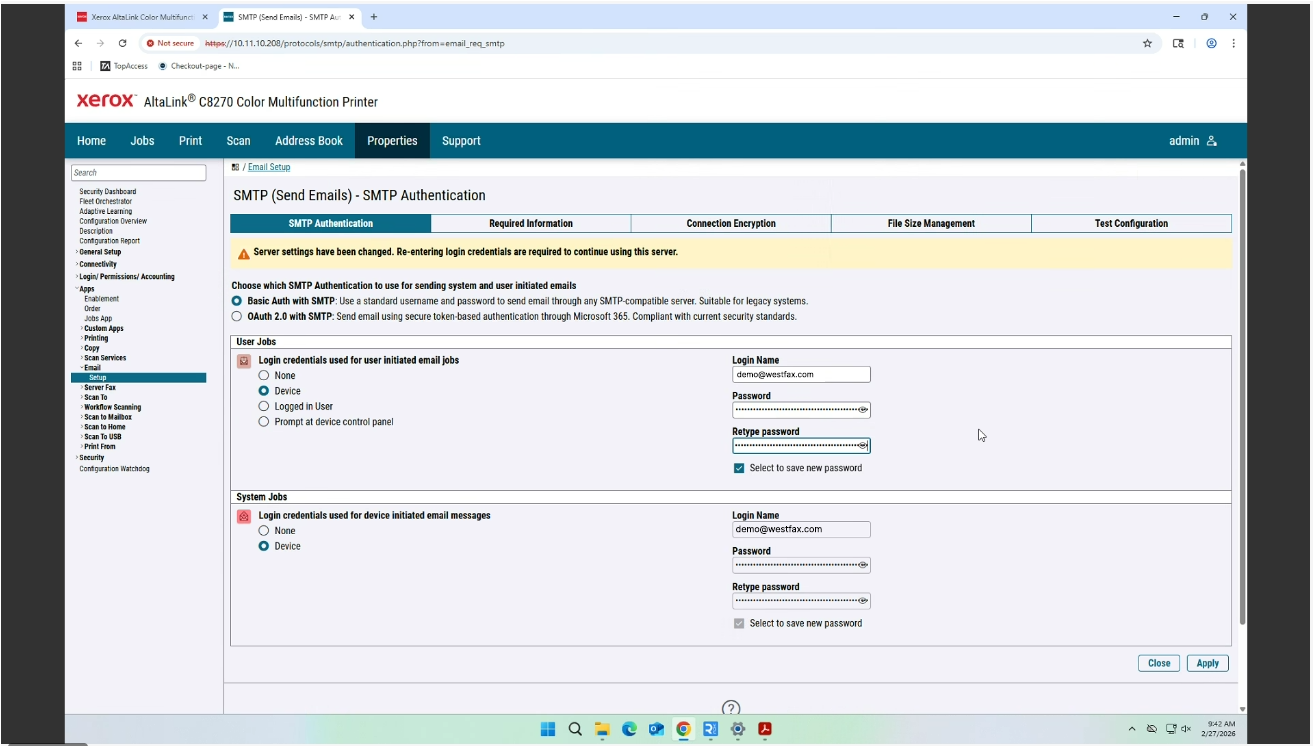Screen dimensions: 1313x747
Task: Click the Apply button
Action: click(1207, 662)
